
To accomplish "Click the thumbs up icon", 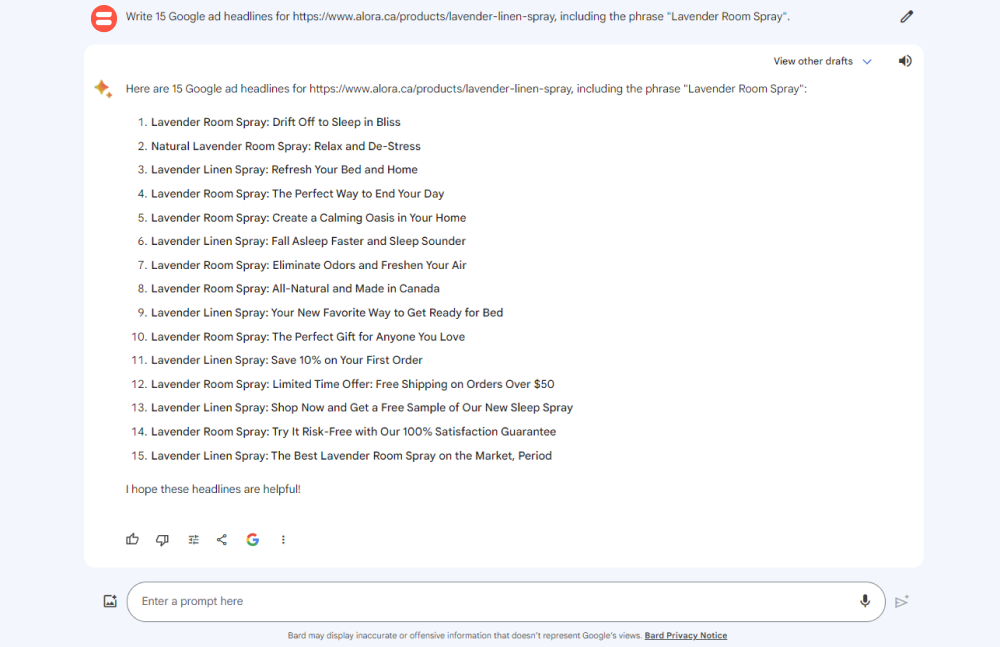I will point(132,539).
